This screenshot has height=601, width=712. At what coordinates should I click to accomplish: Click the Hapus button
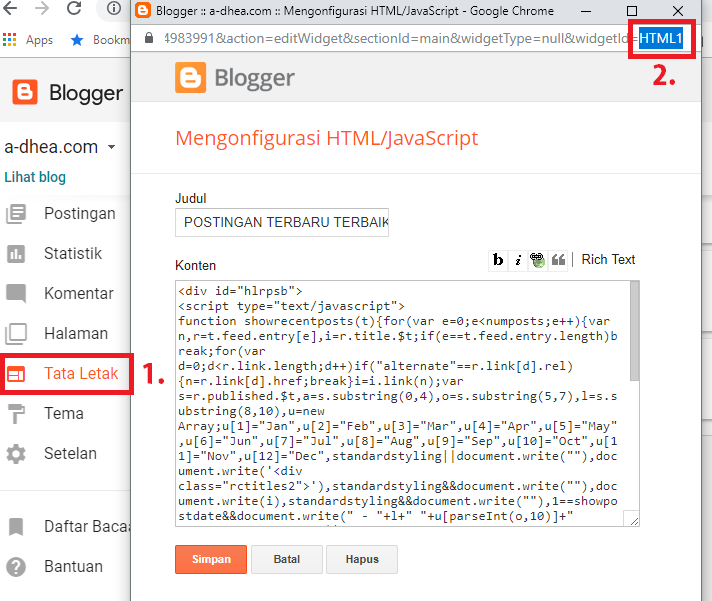pyautogui.click(x=362, y=559)
